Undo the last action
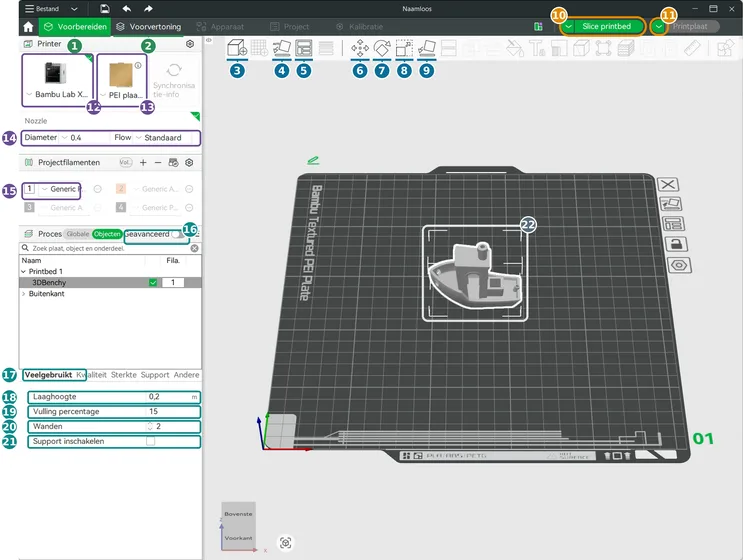The image size is (743, 560). 127,9
